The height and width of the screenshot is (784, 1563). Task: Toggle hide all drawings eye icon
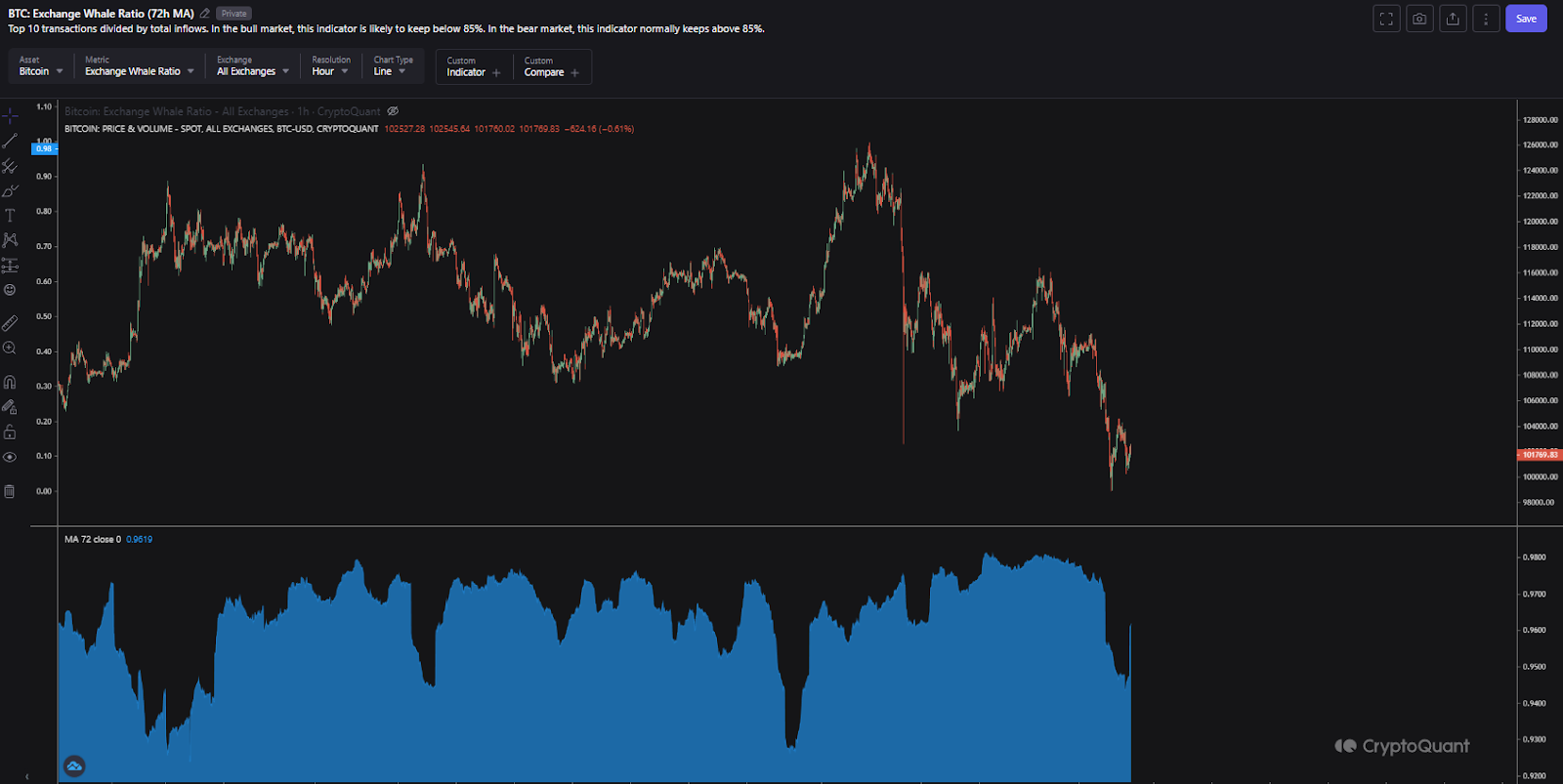pyautogui.click(x=10, y=457)
